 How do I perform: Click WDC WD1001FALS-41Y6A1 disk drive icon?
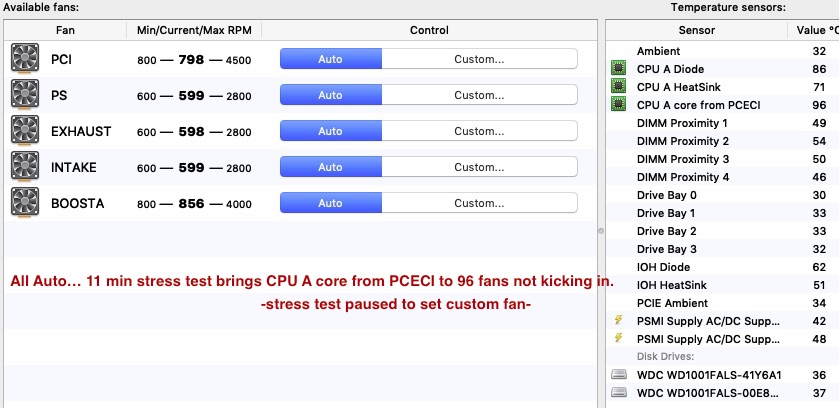[x=619, y=374]
